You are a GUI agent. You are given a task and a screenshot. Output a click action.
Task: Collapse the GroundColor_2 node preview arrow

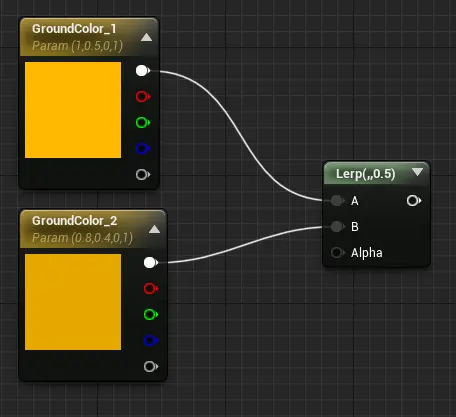[154, 229]
